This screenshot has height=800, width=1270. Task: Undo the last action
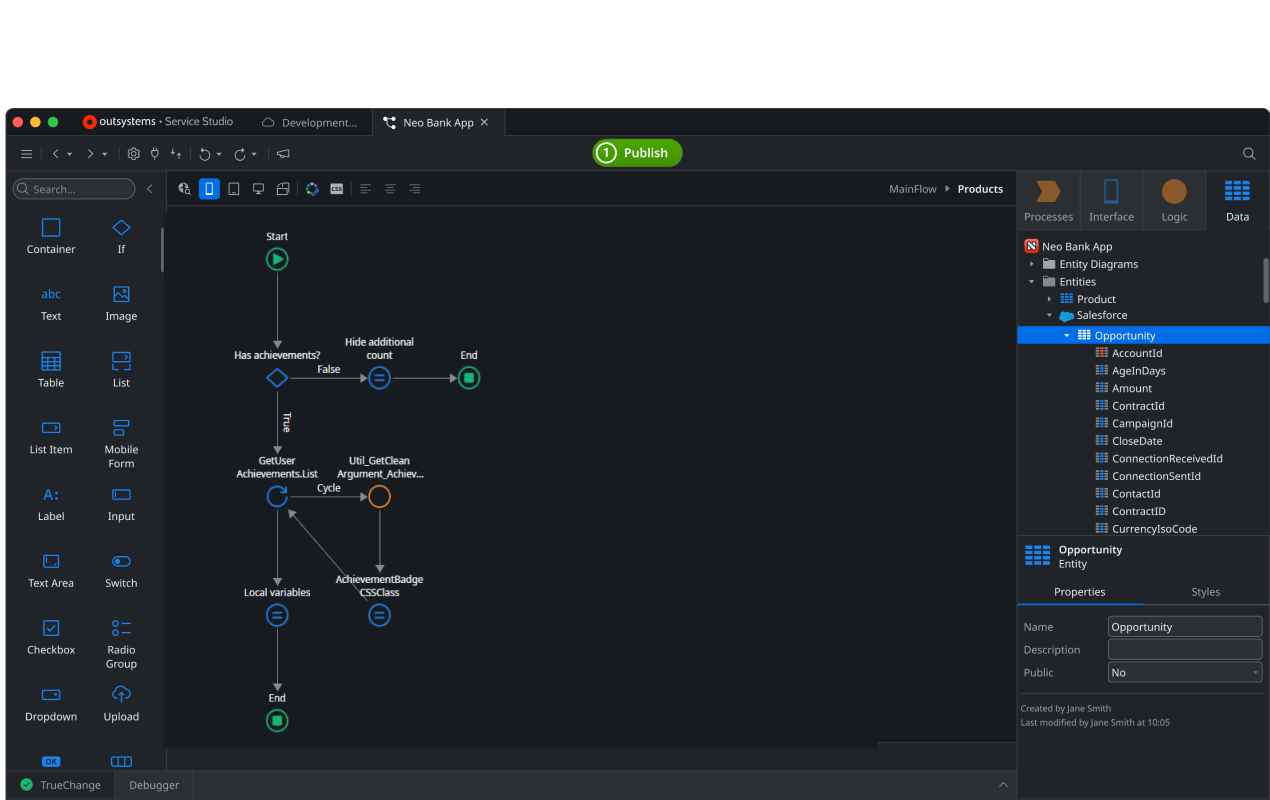tap(205, 154)
